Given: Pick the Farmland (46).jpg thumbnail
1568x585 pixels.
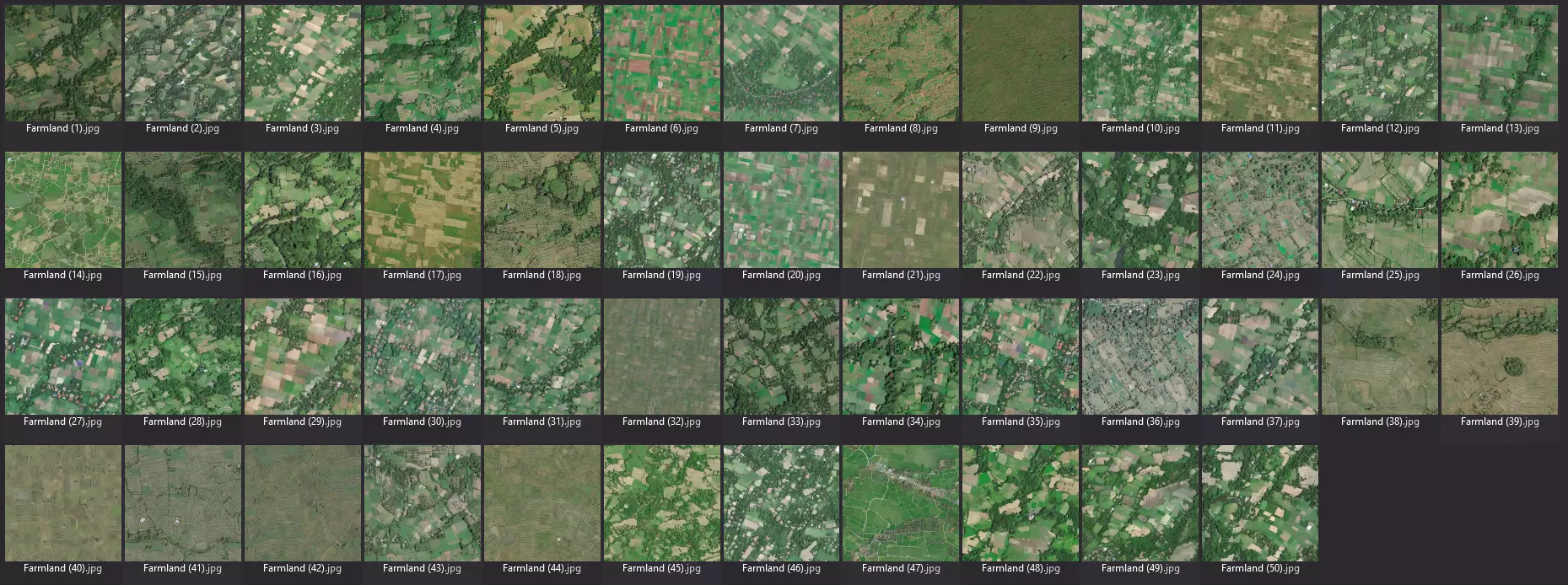Looking at the screenshot, I should (x=781, y=503).
